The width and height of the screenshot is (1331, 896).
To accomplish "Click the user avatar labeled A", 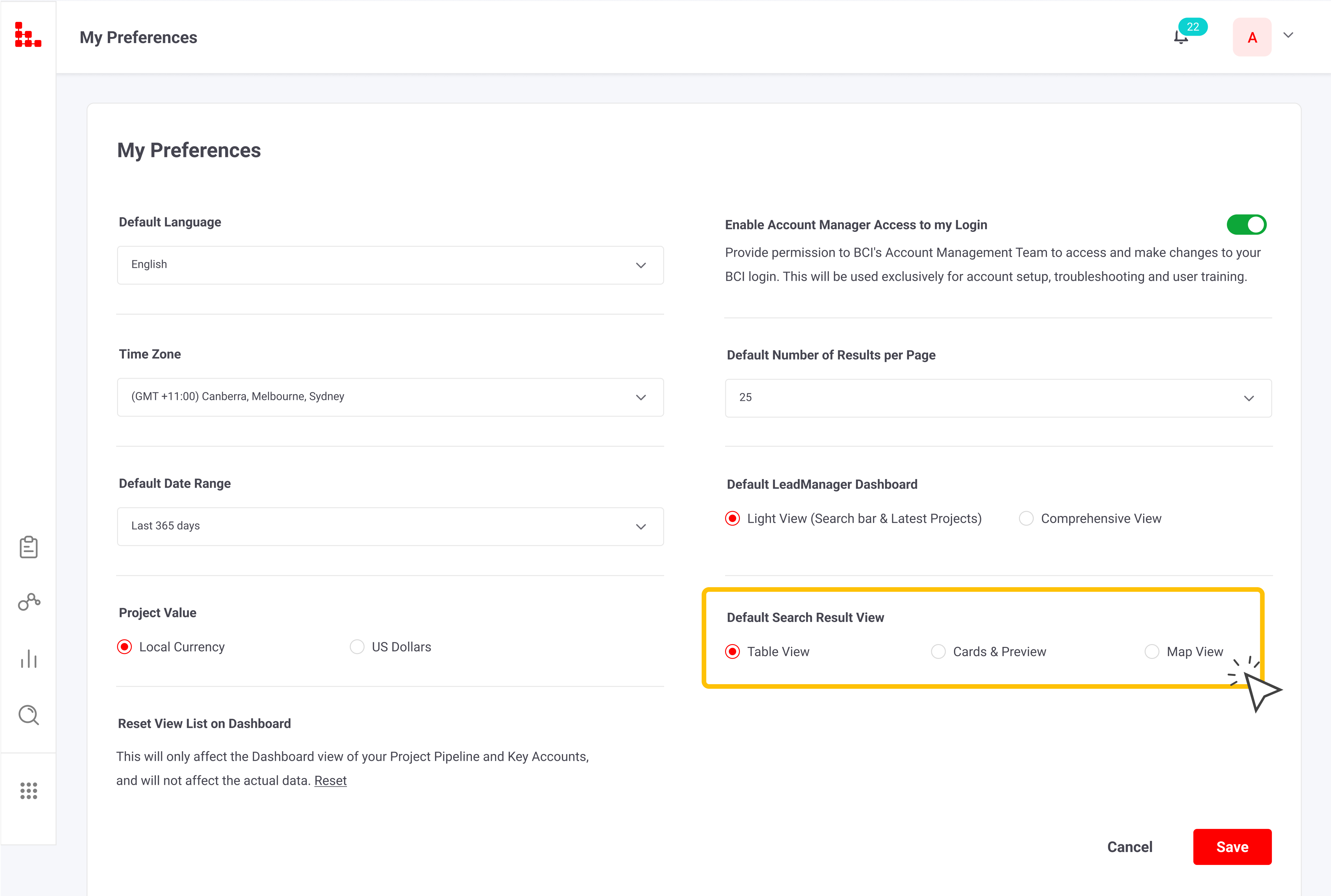I will click(1252, 38).
